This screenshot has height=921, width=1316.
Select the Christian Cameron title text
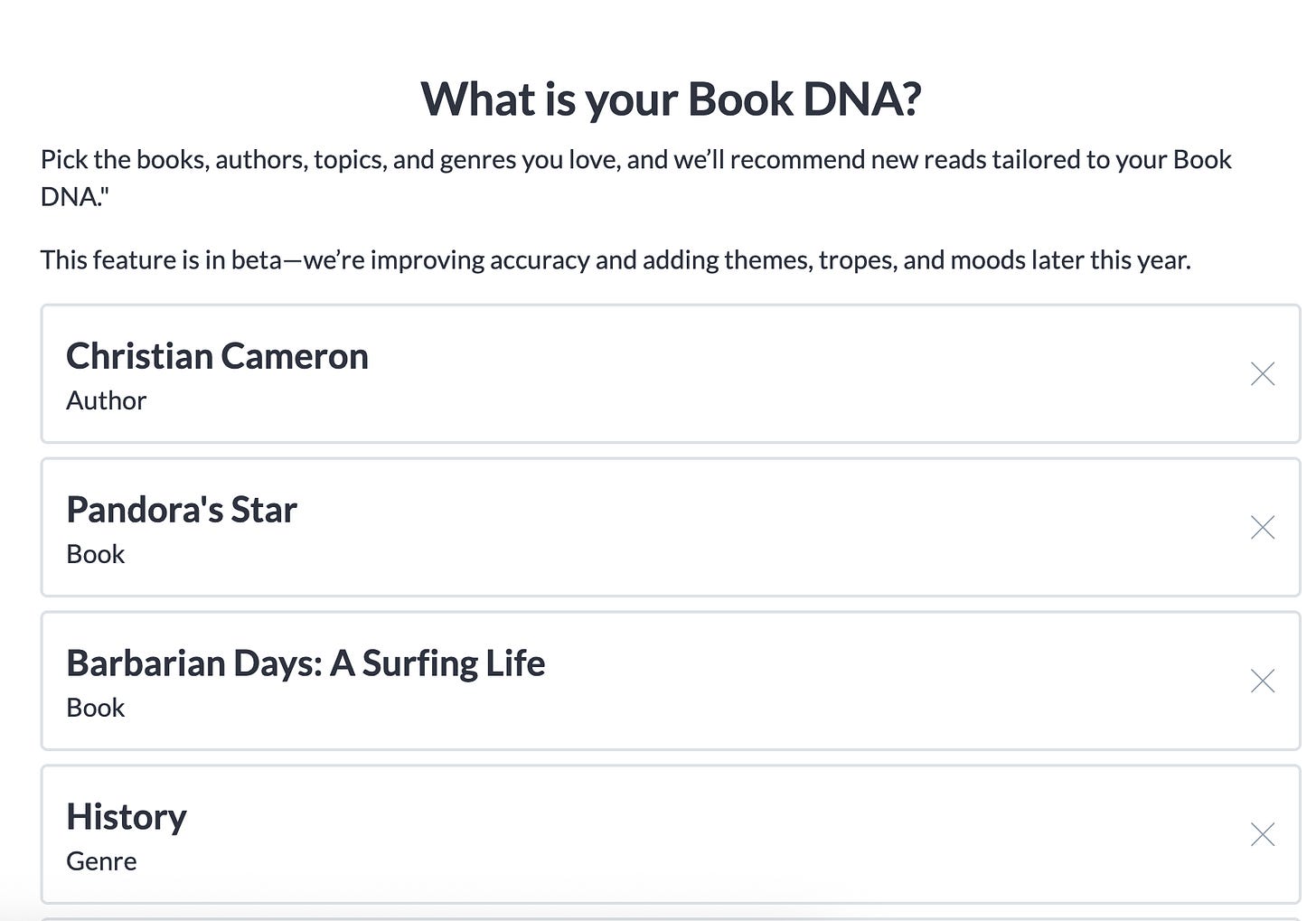[x=217, y=356]
